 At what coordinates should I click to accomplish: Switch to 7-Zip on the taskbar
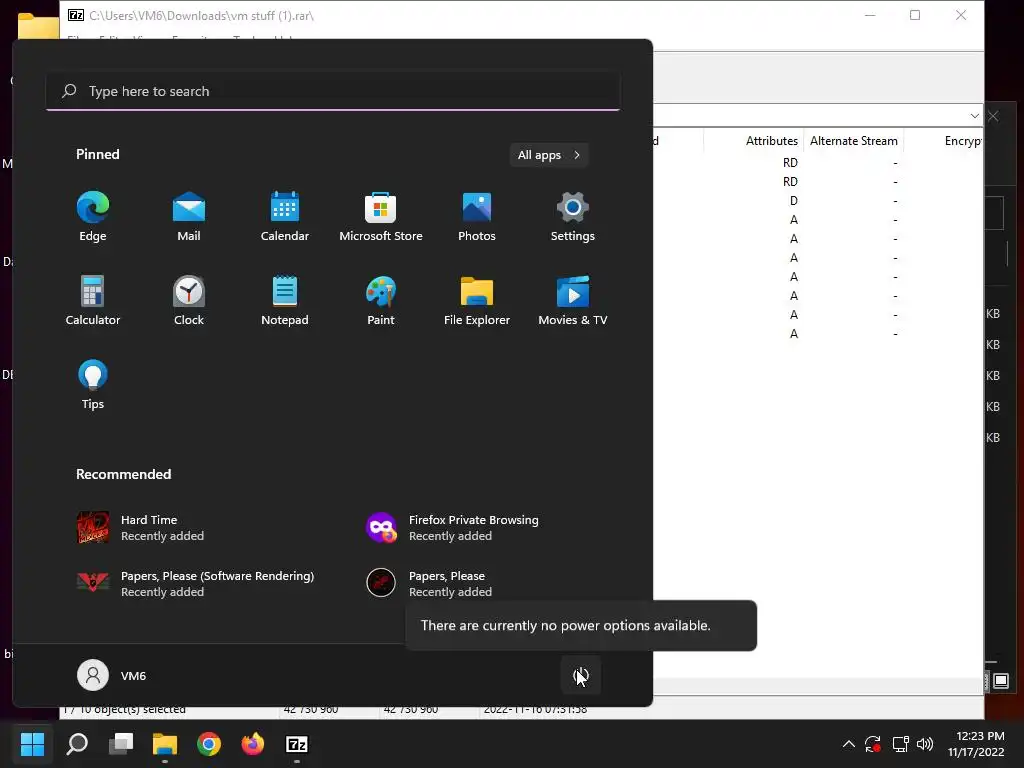point(297,744)
